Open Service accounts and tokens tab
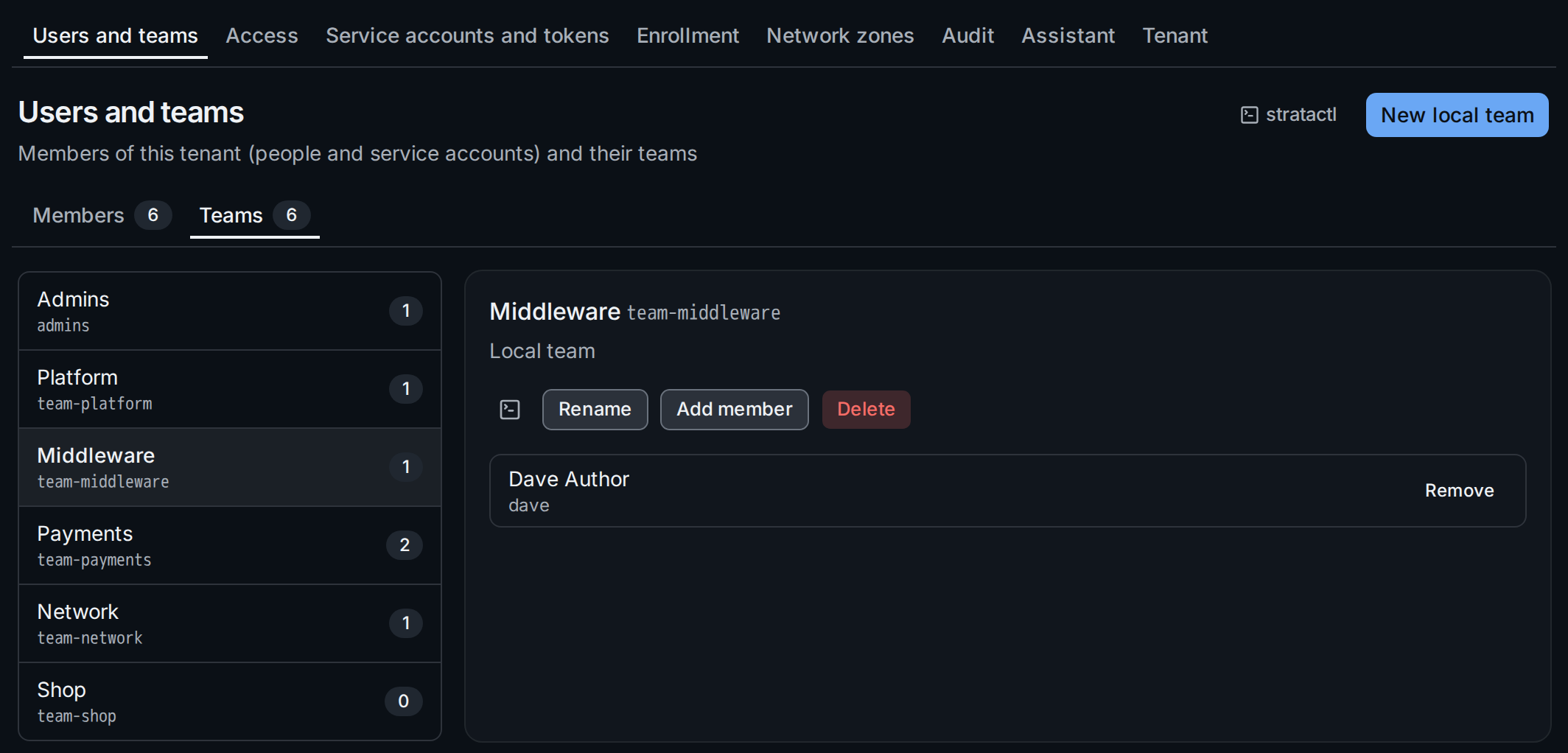1568x753 pixels. tap(467, 35)
